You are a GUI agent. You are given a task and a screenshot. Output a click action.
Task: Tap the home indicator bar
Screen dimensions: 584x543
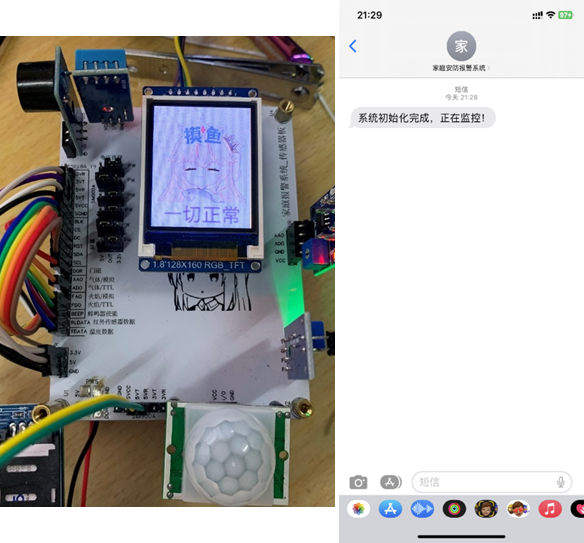click(x=461, y=537)
